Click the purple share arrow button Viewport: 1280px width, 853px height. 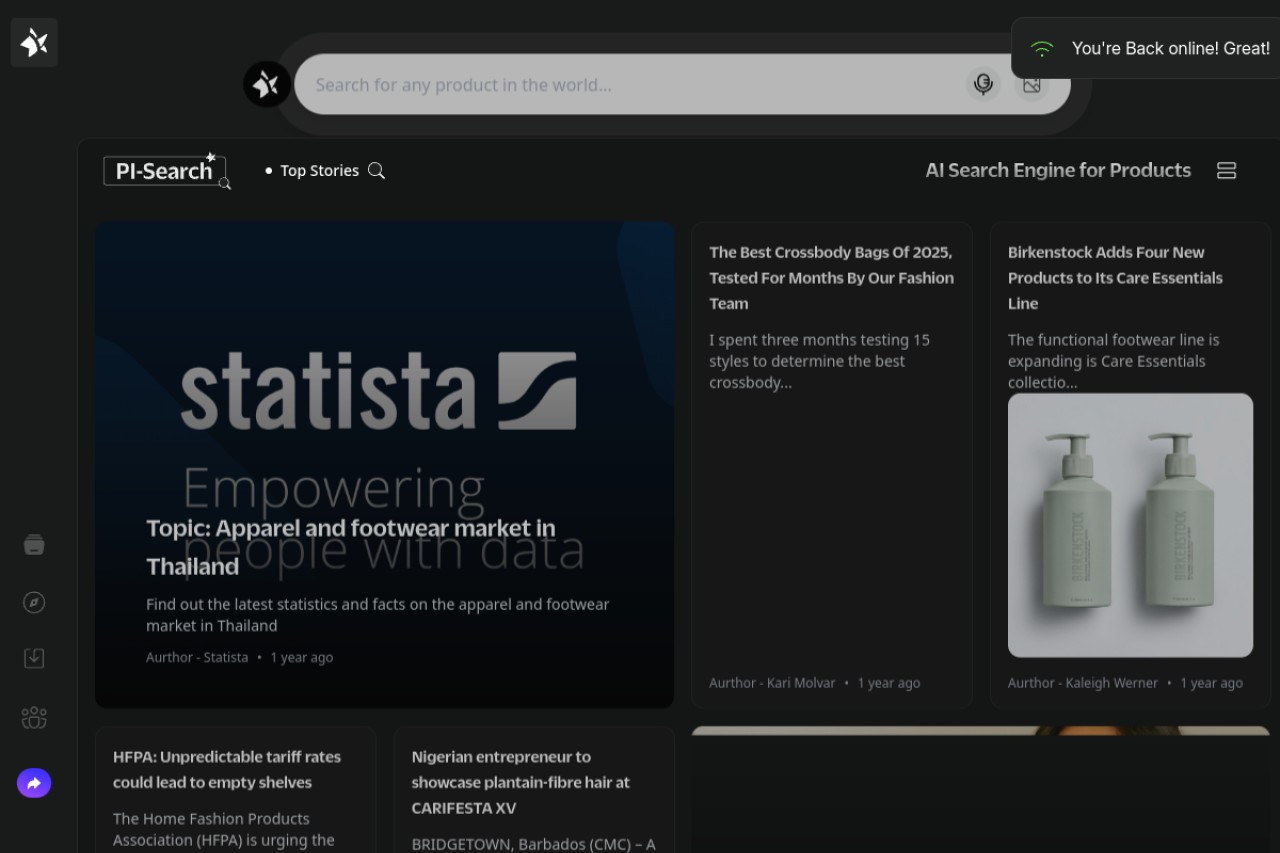(x=34, y=783)
